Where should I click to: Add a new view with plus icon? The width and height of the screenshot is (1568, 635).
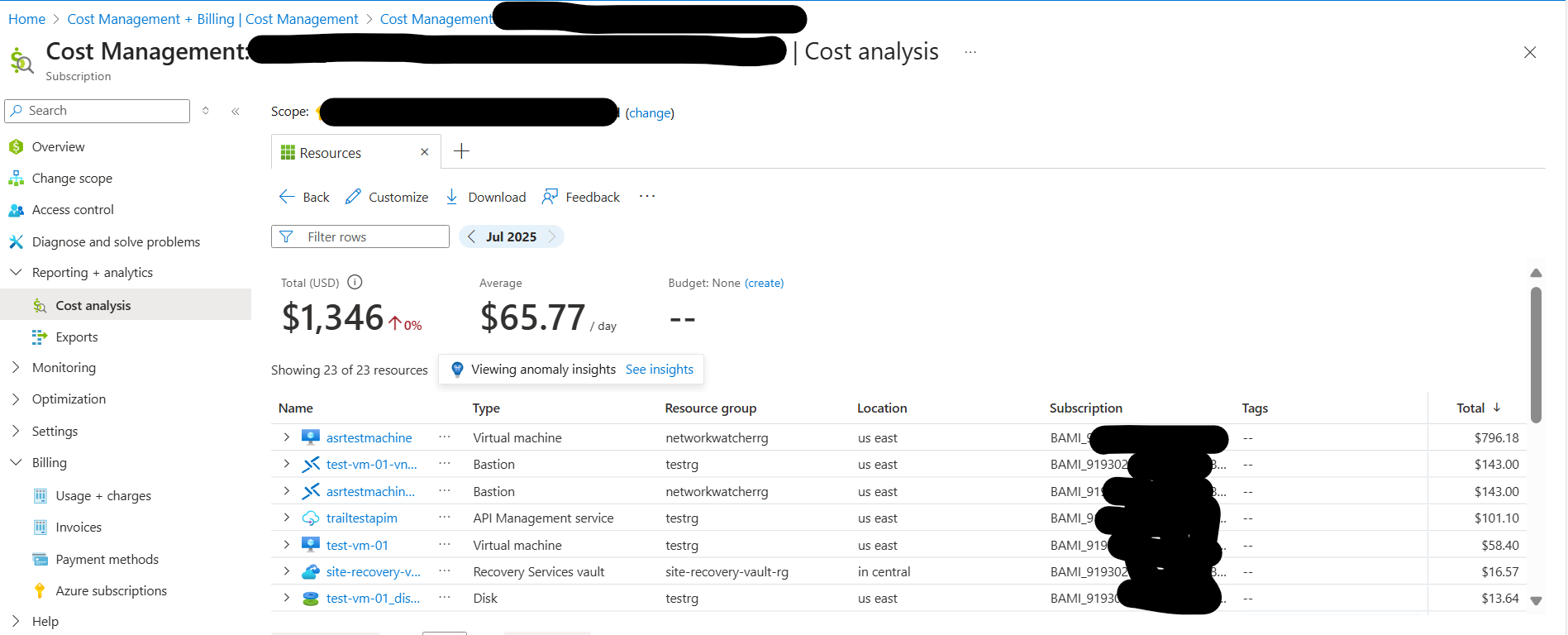461,151
